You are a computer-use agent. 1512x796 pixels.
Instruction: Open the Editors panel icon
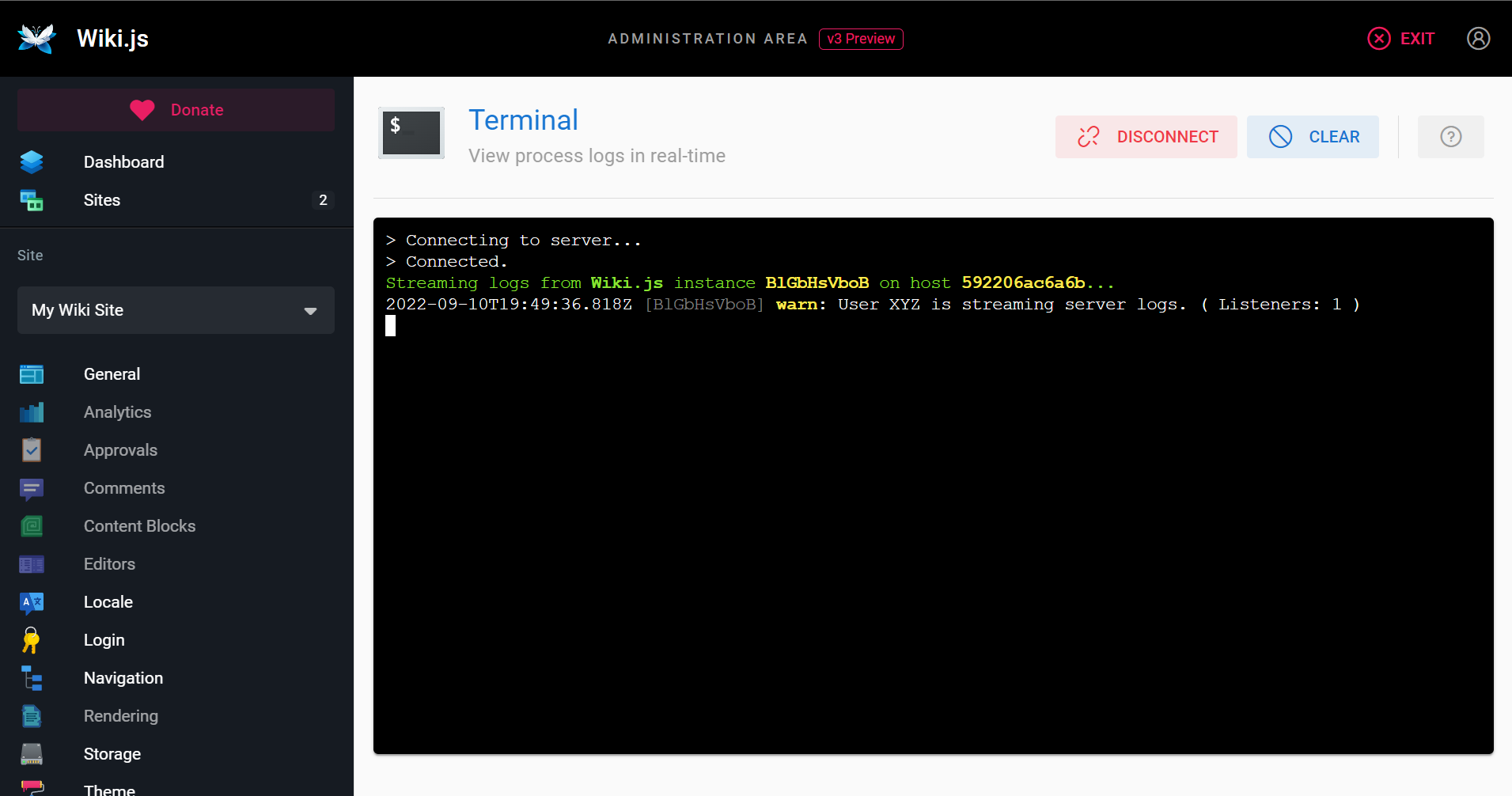31,563
